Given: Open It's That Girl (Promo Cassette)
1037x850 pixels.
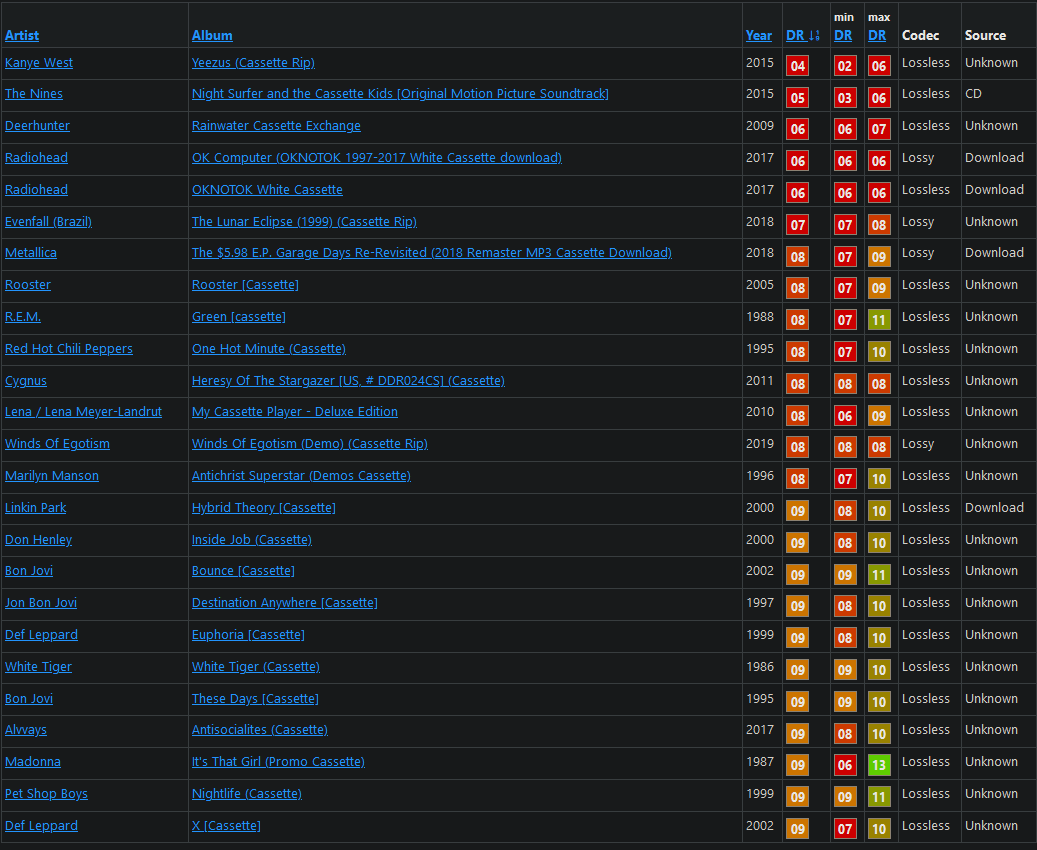Looking at the screenshot, I should pyautogui.click(x=278, y=762).
